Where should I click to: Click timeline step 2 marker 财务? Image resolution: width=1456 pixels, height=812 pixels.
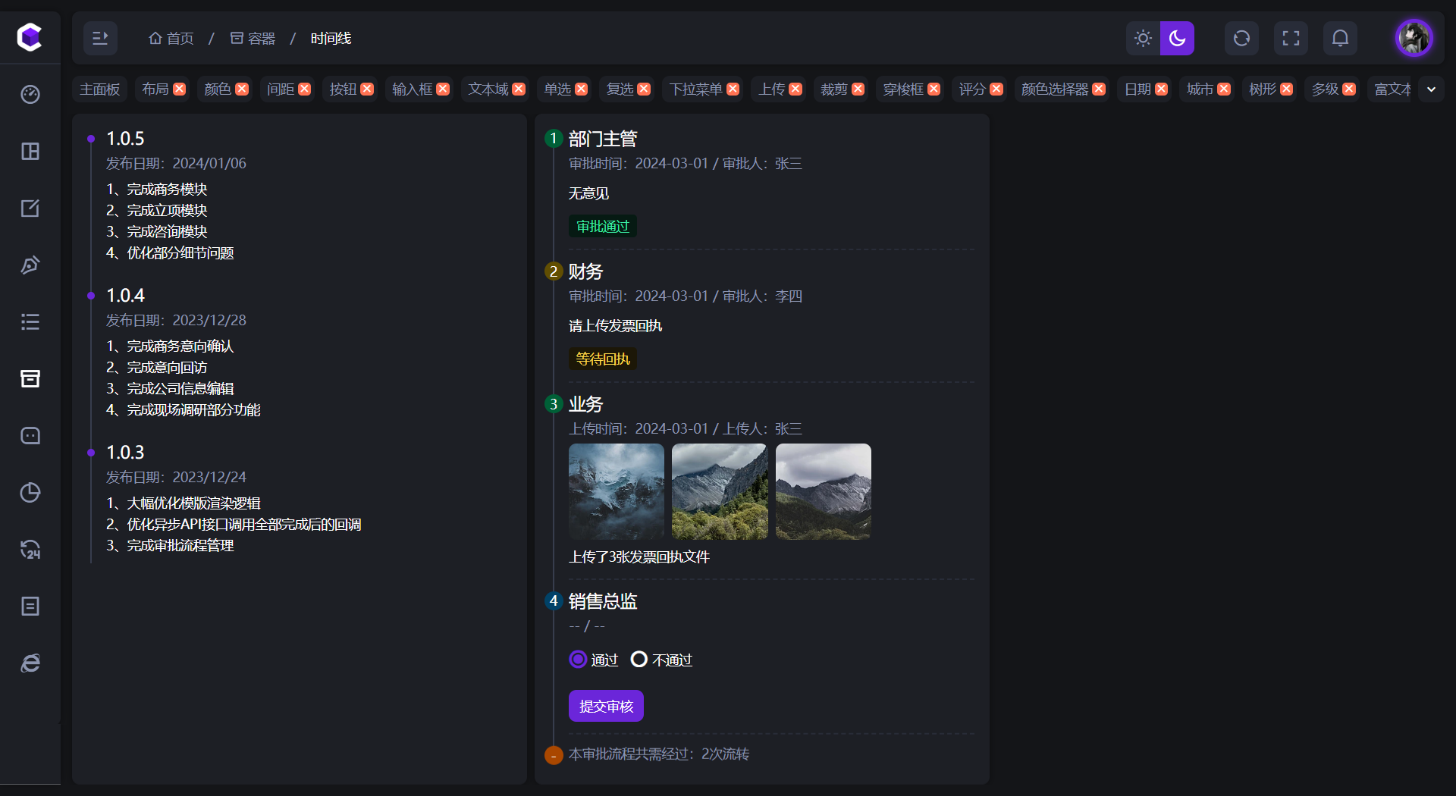pos(554,271)
